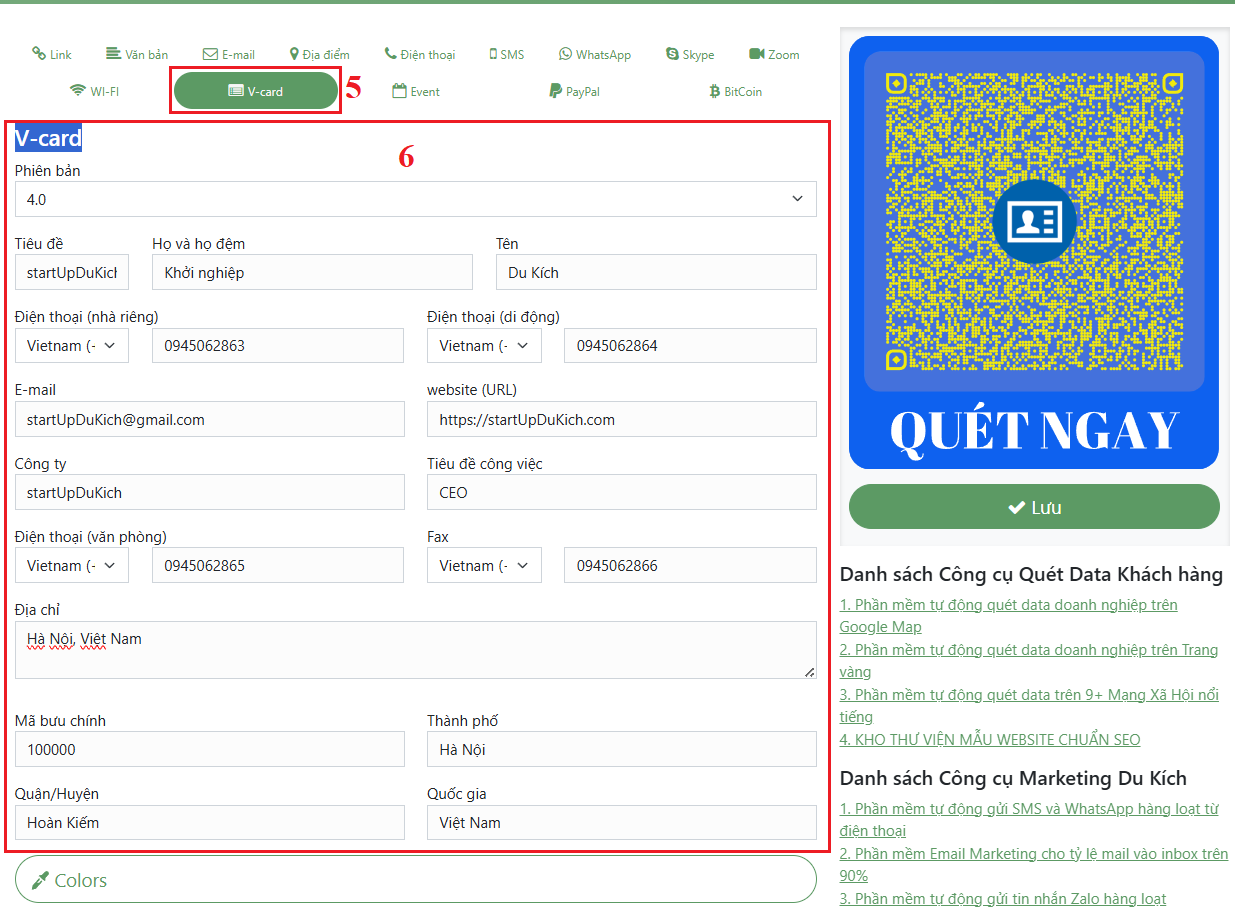Click the contact card icon in QR center

(1034, 222)
